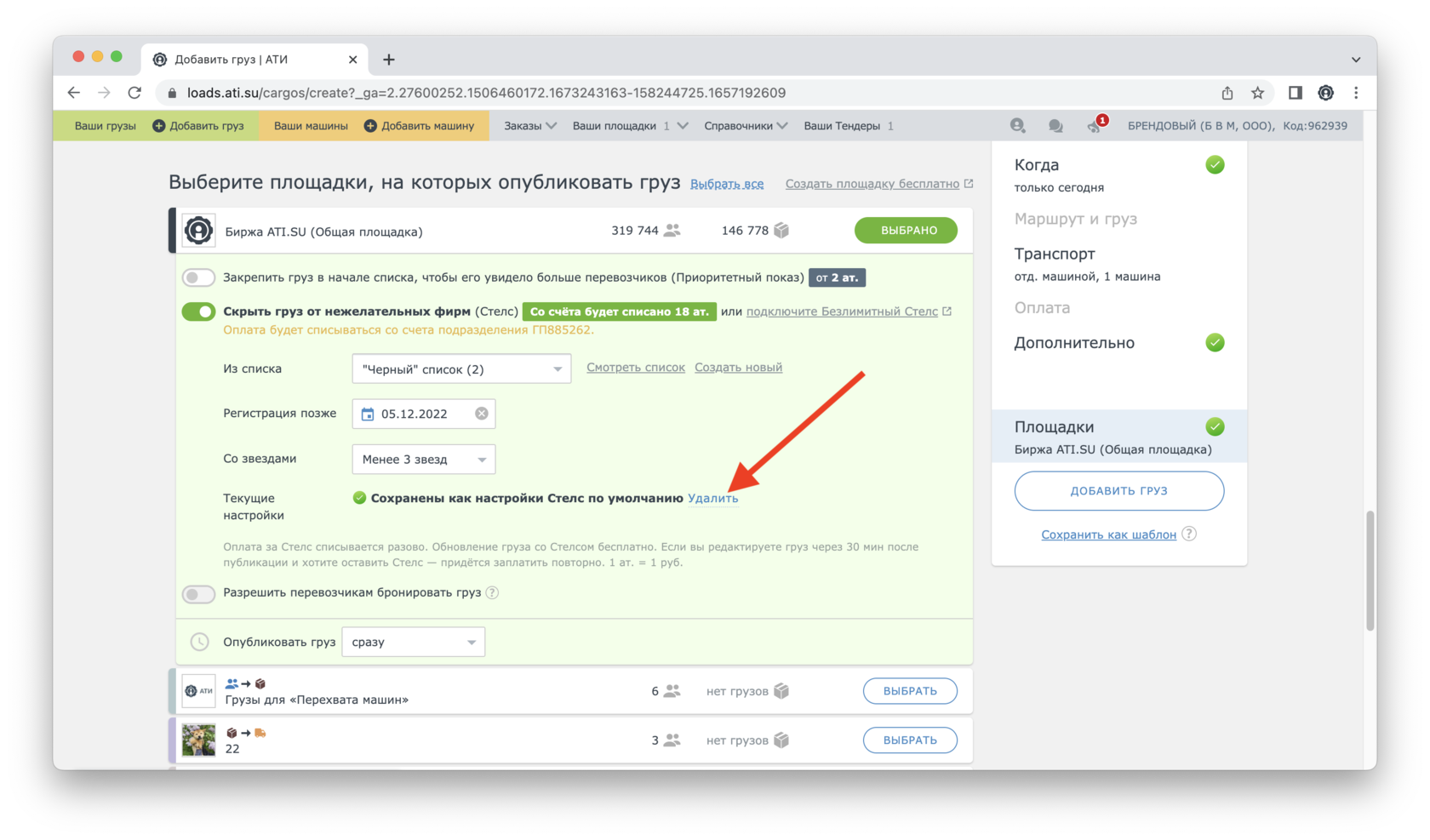Open the browser side panel icon

pyautogui.click(x=1295, y=93)
